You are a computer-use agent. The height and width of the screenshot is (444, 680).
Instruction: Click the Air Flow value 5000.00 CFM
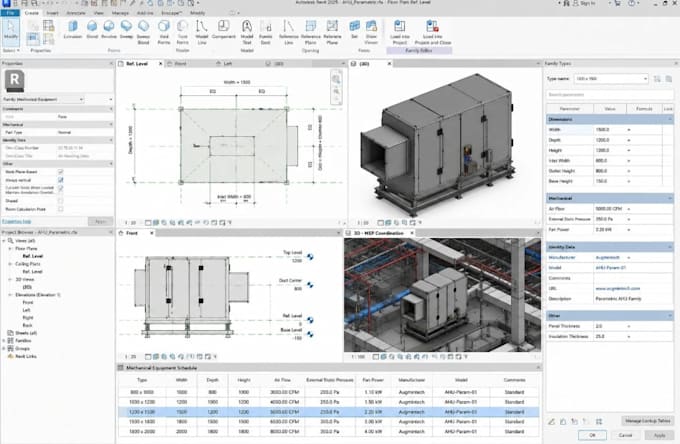610,209
